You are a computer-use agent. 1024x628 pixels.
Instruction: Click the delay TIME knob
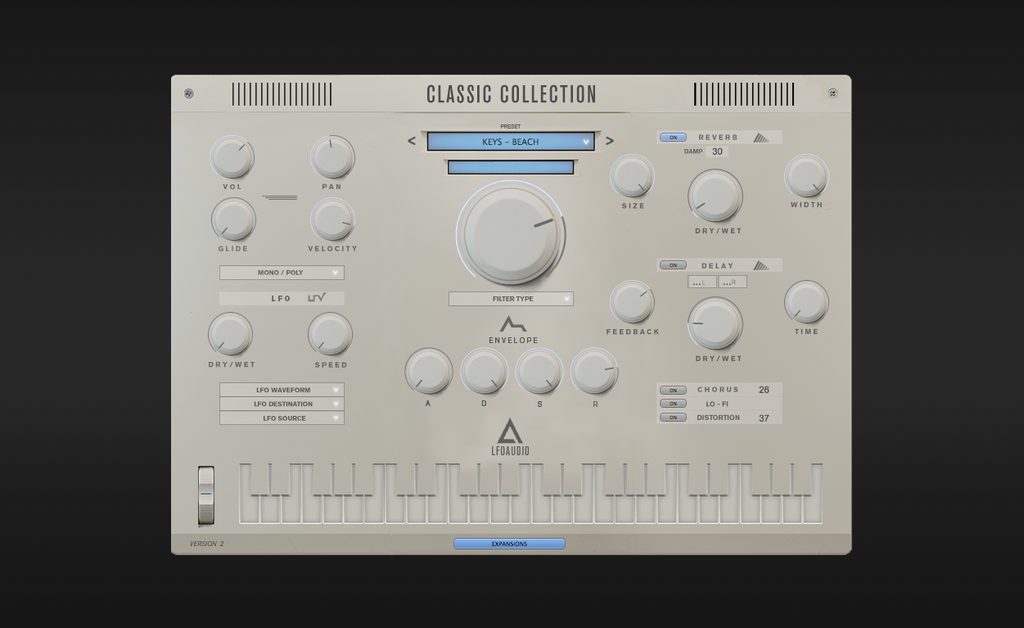pyautogui.click(x=807, y=302)
